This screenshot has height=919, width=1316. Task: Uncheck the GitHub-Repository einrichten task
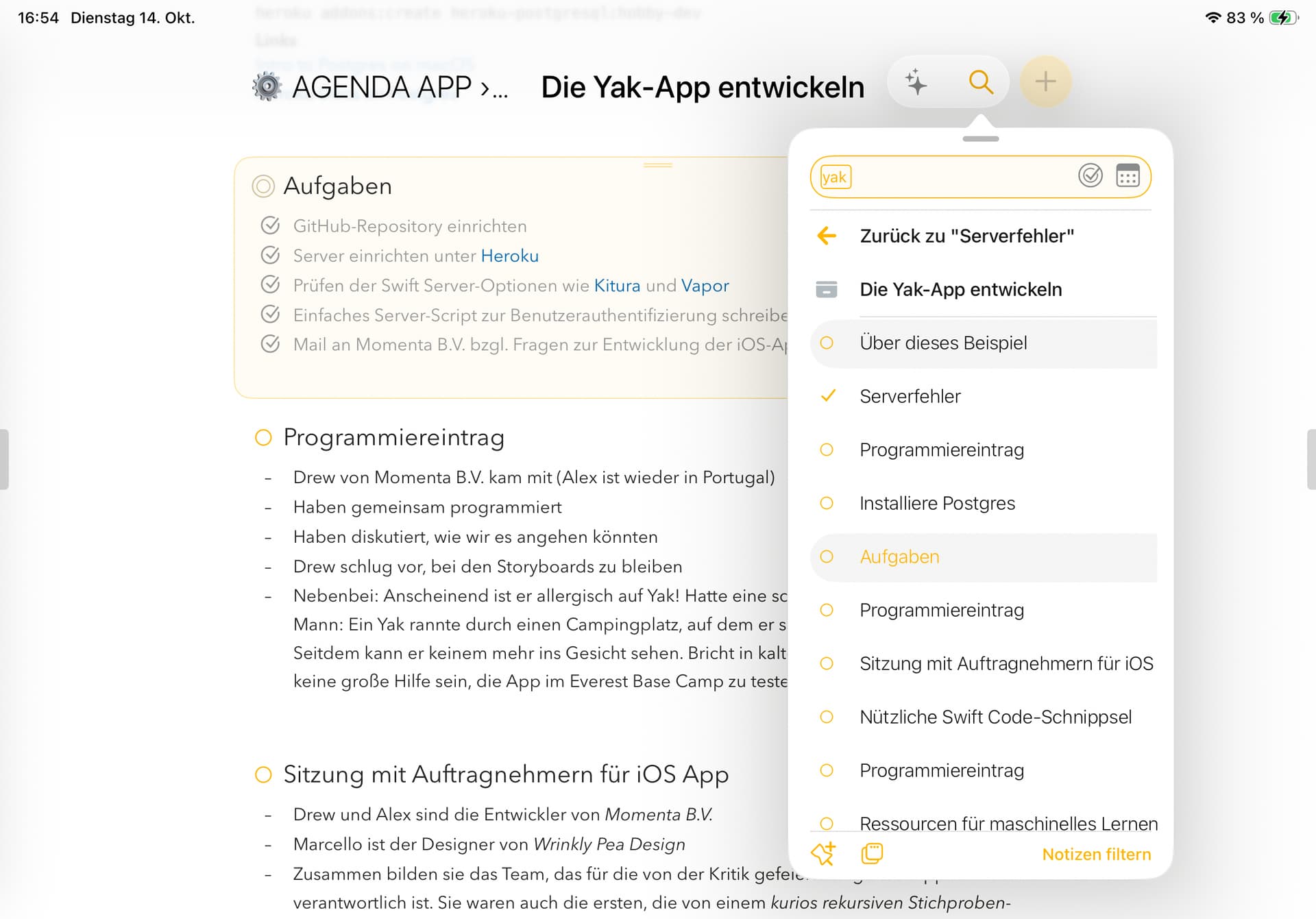(271, 225)
